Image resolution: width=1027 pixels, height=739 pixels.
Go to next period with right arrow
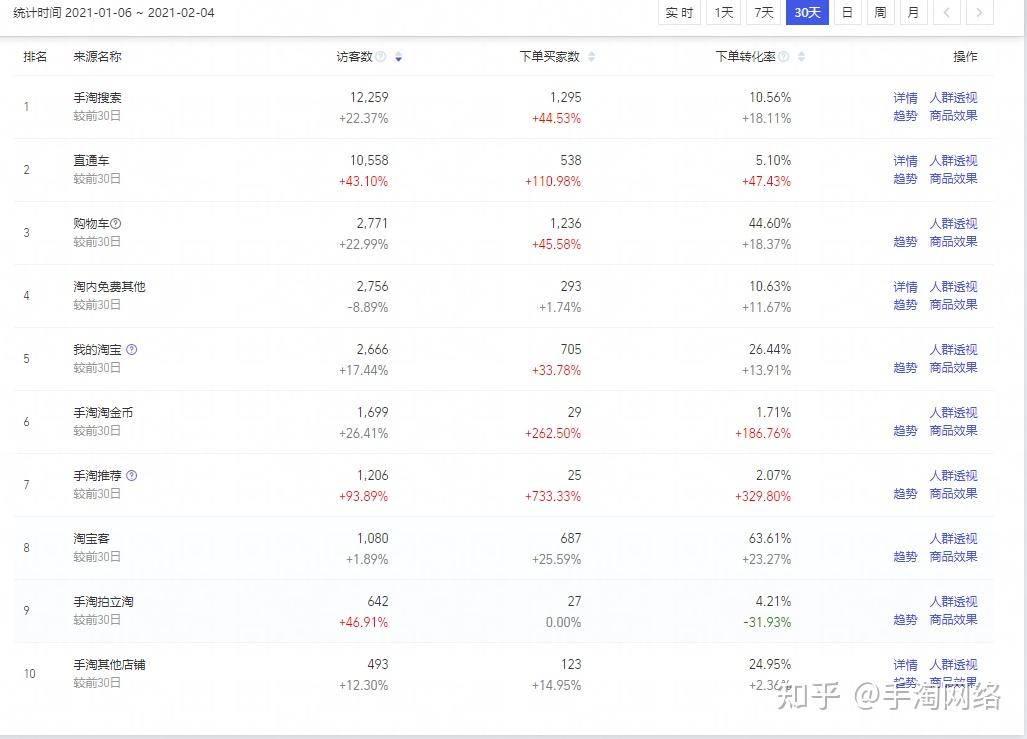[979, 12]
